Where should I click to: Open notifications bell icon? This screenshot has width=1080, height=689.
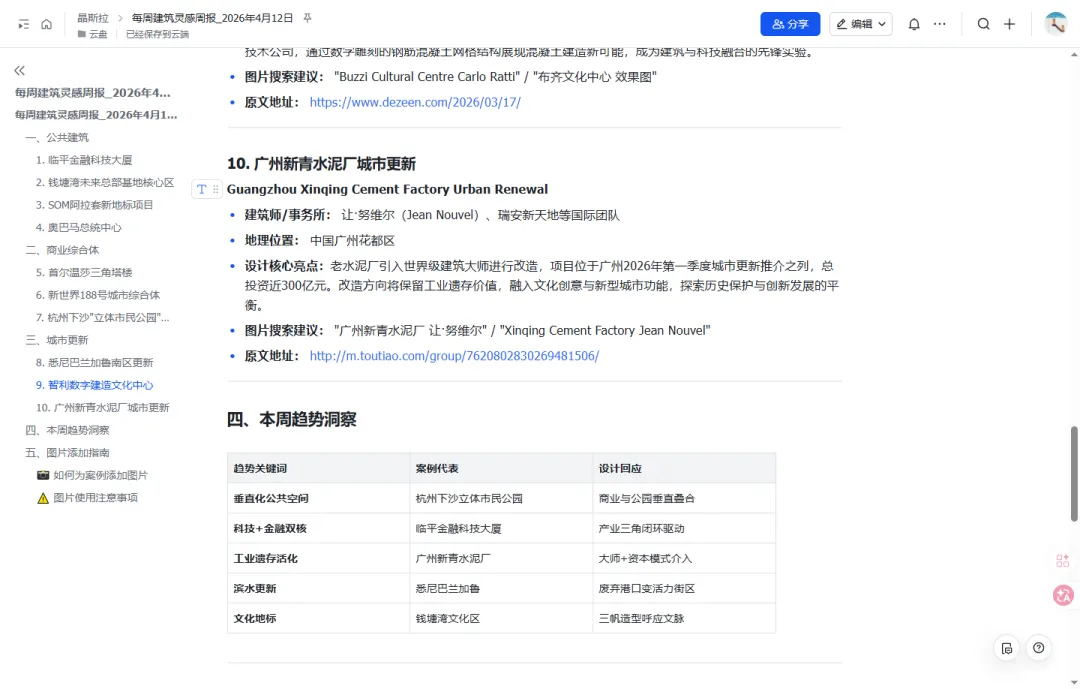914,24
